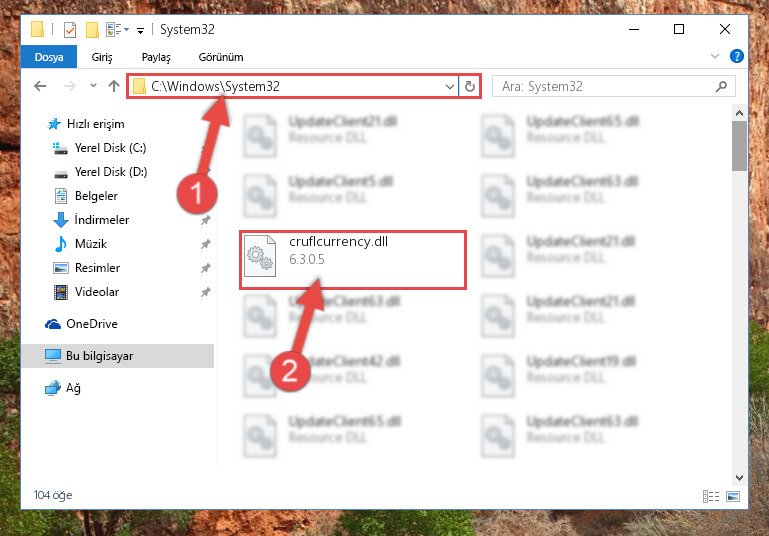
Task: Click the up one level arrow
Action: 114,86
